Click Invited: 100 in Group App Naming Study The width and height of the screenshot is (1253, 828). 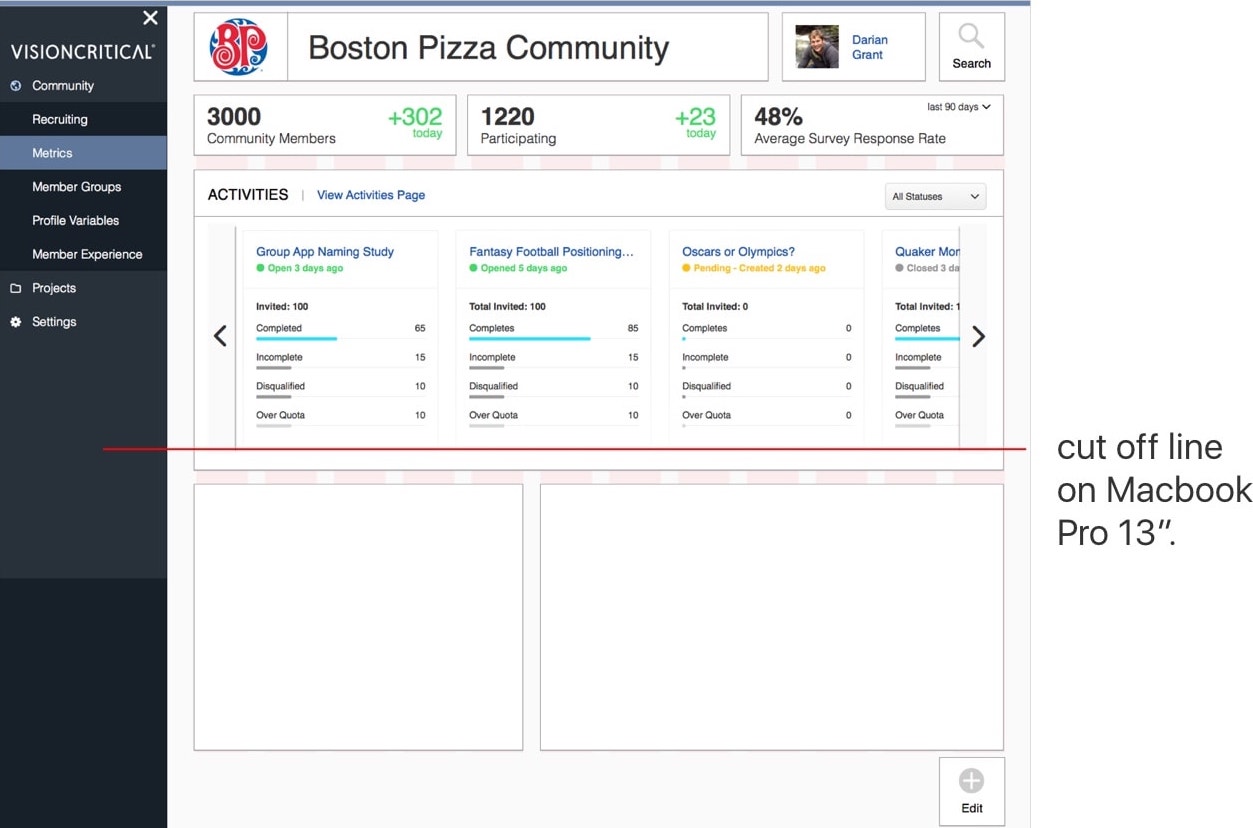point(282,307)
